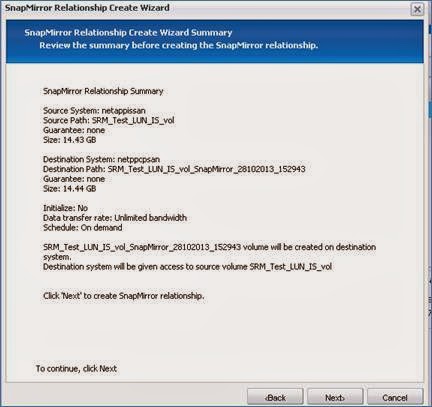
Task: Click the 'Size: 14.44 GB' line
Action: 70,189
